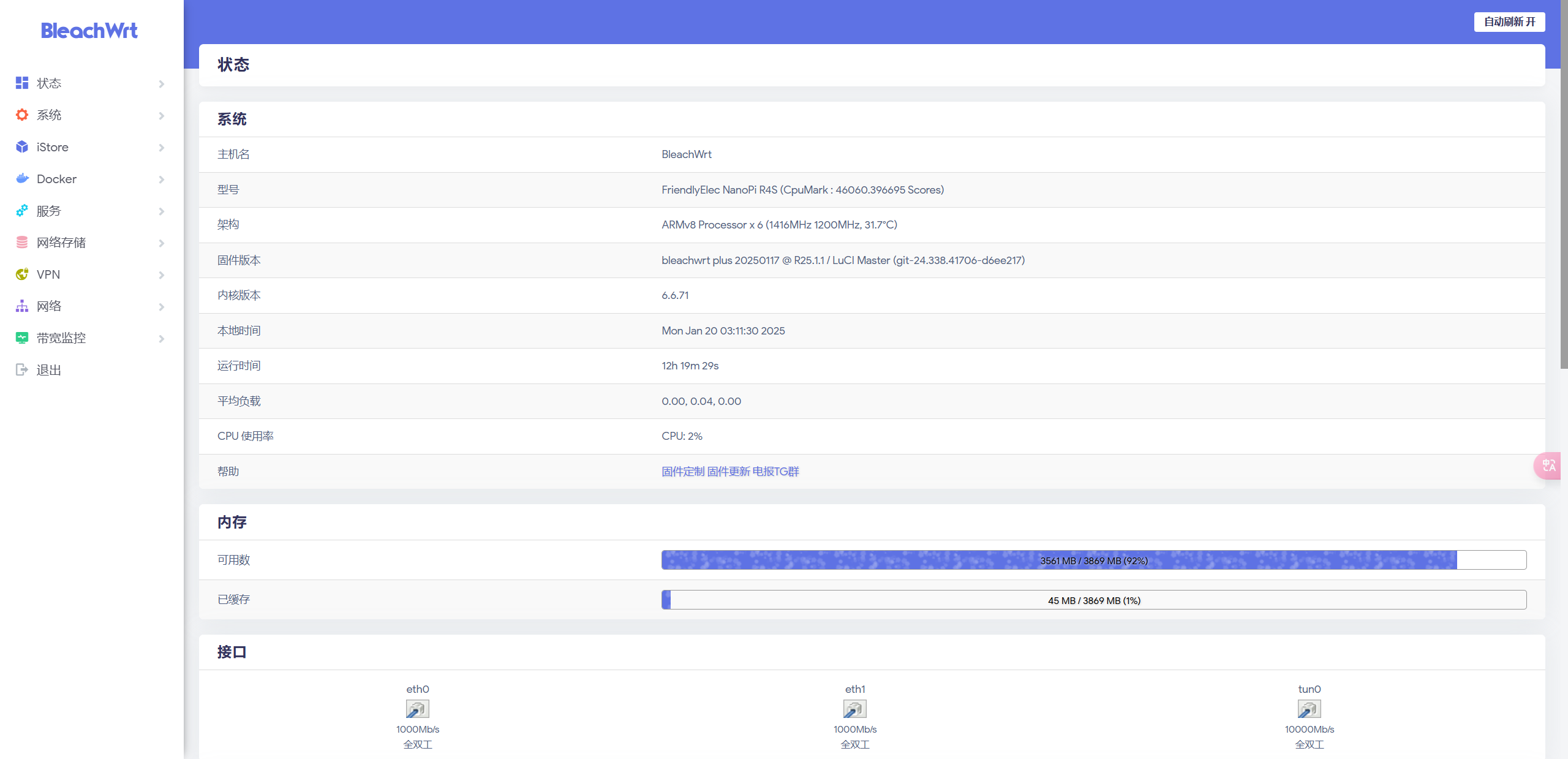
Task: Click local time Mon Jan 20 value
Action: [723, 331]
